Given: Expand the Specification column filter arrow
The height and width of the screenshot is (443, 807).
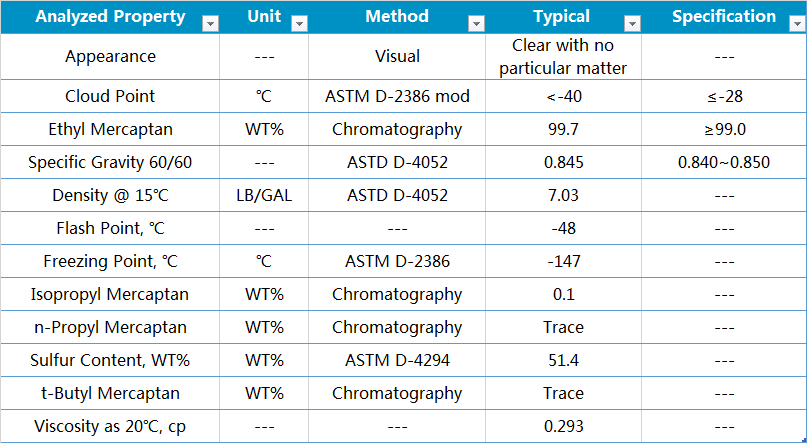Looking at the screenshot, I should click(x=795, y=24).
